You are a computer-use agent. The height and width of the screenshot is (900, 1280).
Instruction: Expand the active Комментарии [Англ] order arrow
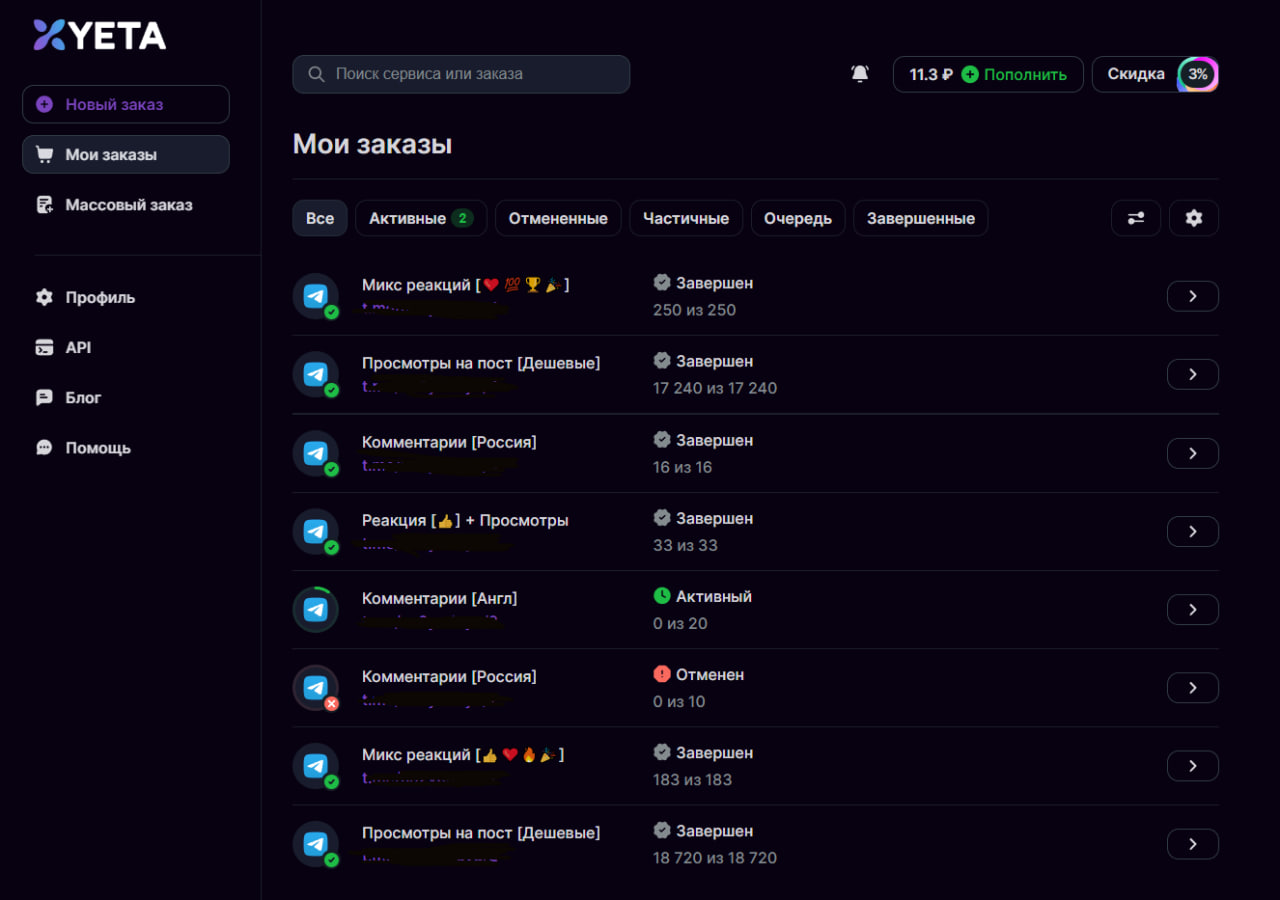pyautogui.click(x=1192, y=609)
